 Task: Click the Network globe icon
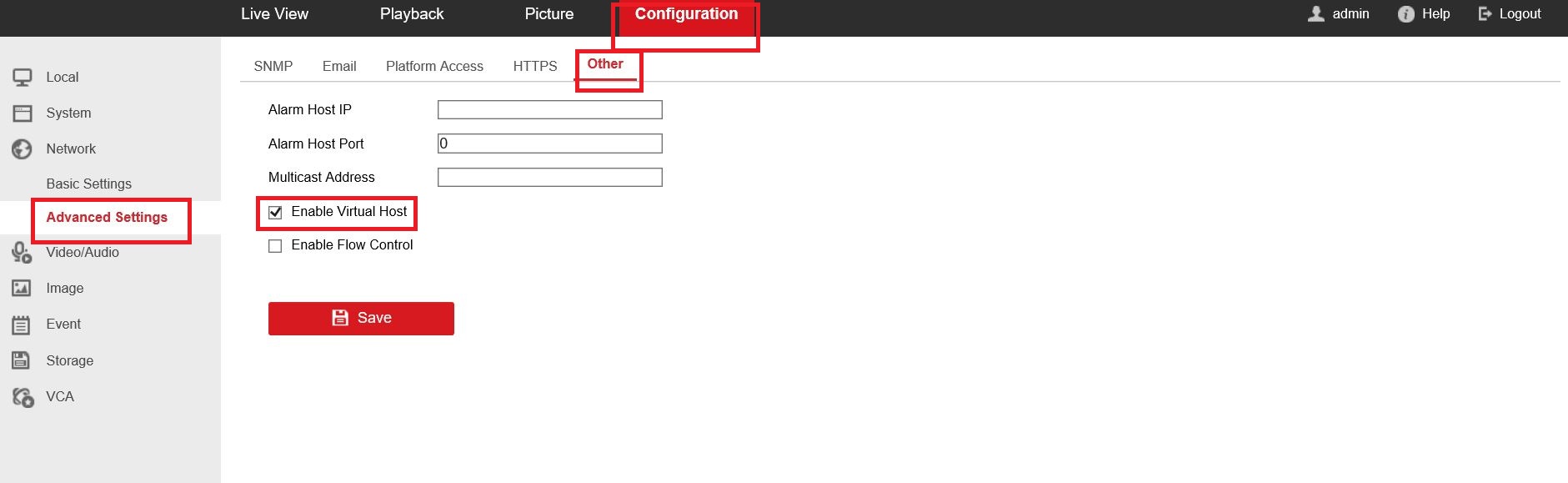tap(22, 149)
